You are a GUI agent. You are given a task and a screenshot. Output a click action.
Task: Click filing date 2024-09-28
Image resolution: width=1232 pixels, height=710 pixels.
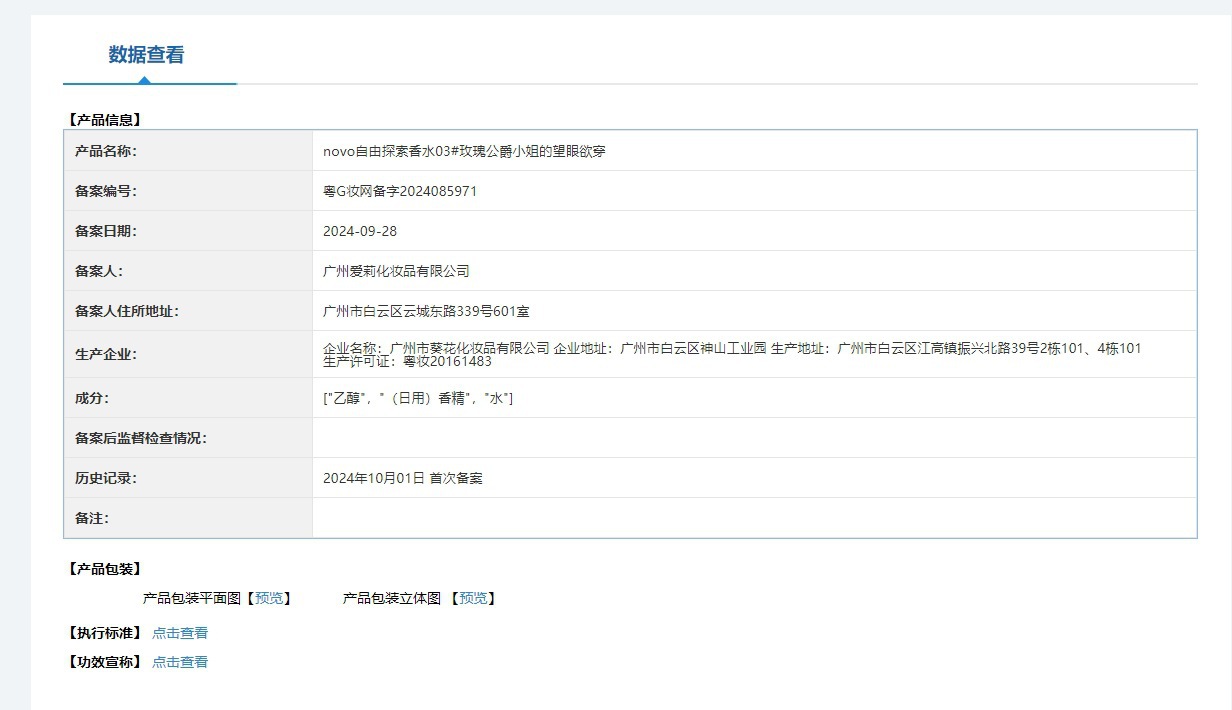click(360, 231)
